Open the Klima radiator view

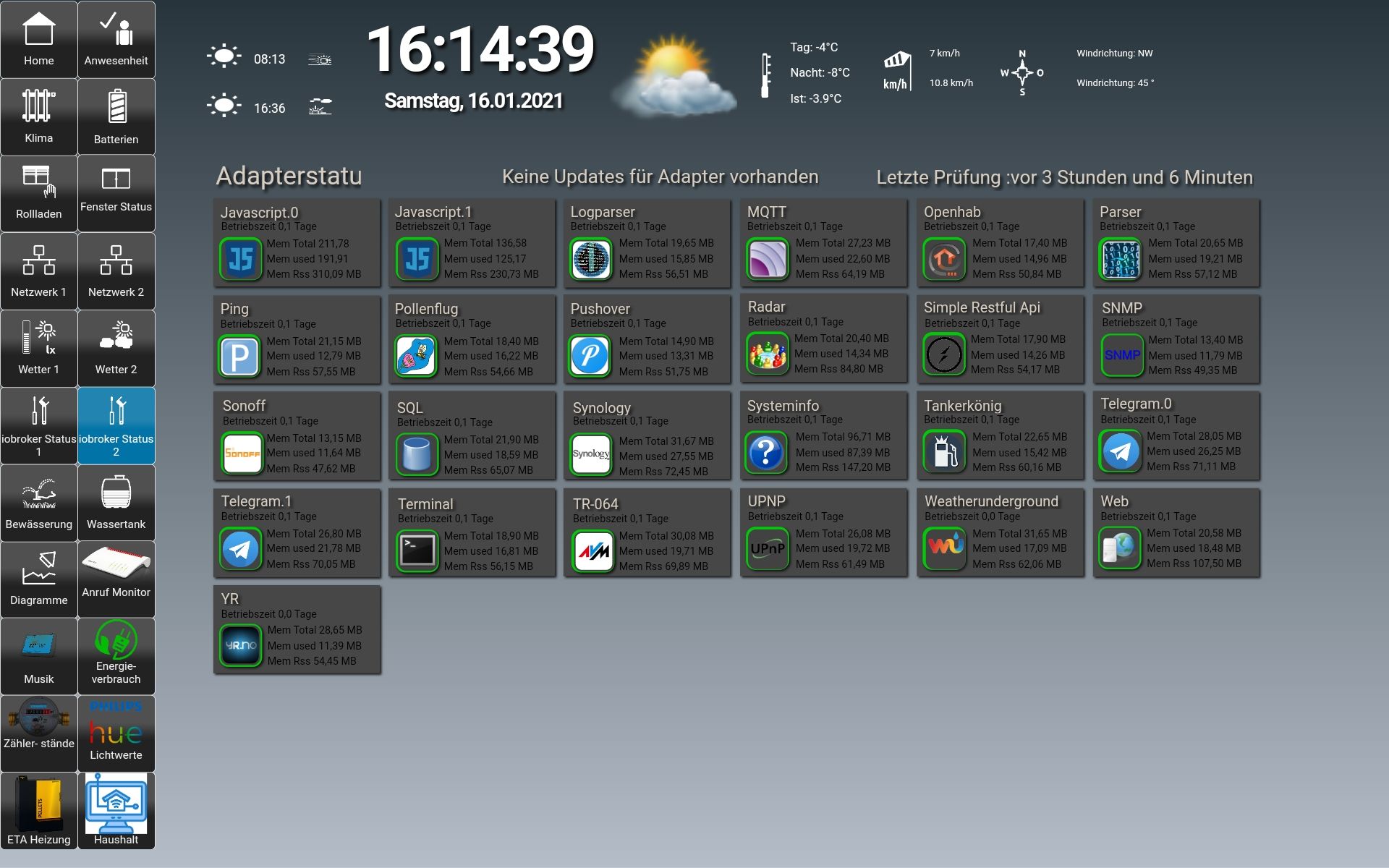coord(38,116)
